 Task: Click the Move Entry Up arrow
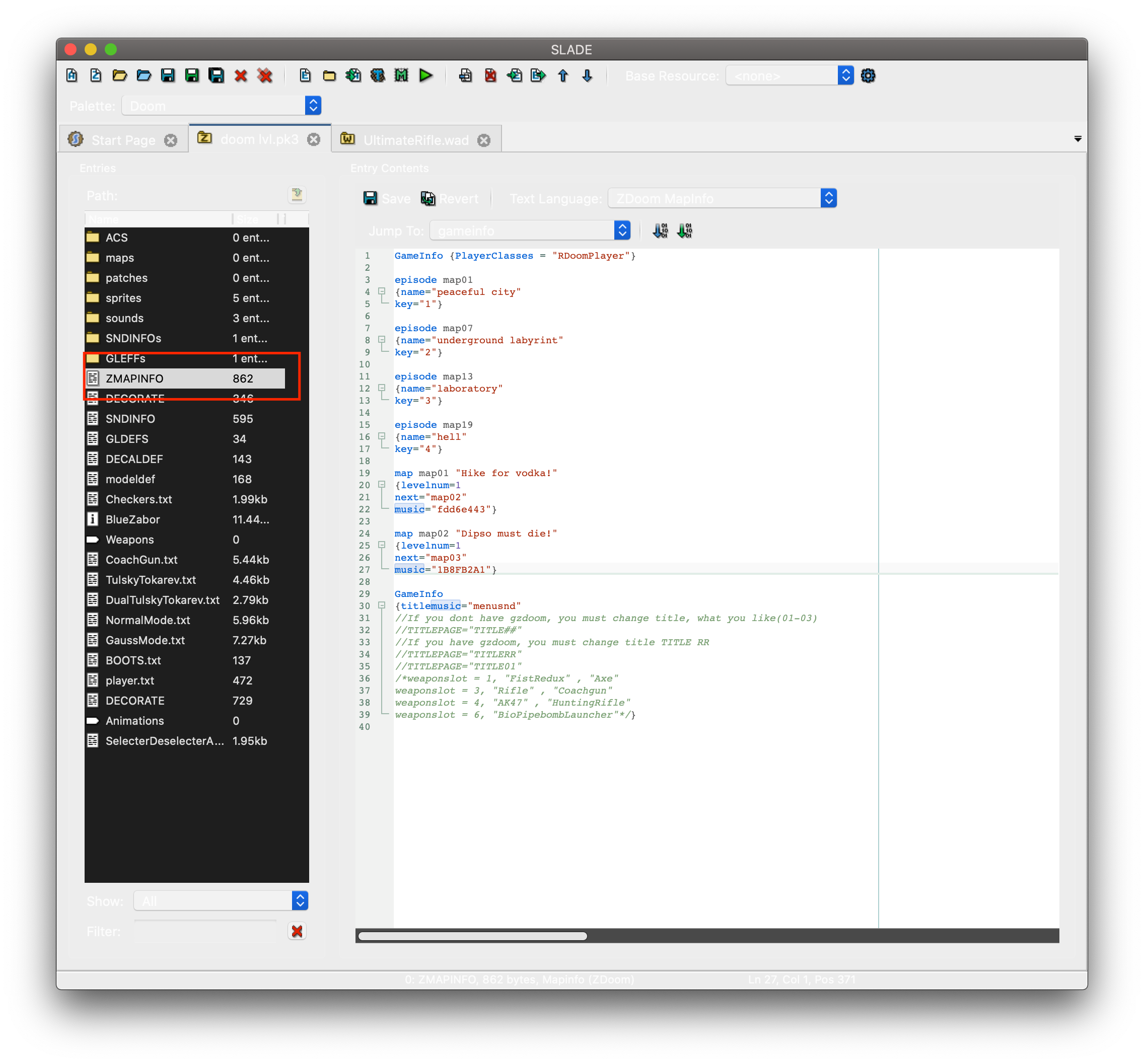563,75
